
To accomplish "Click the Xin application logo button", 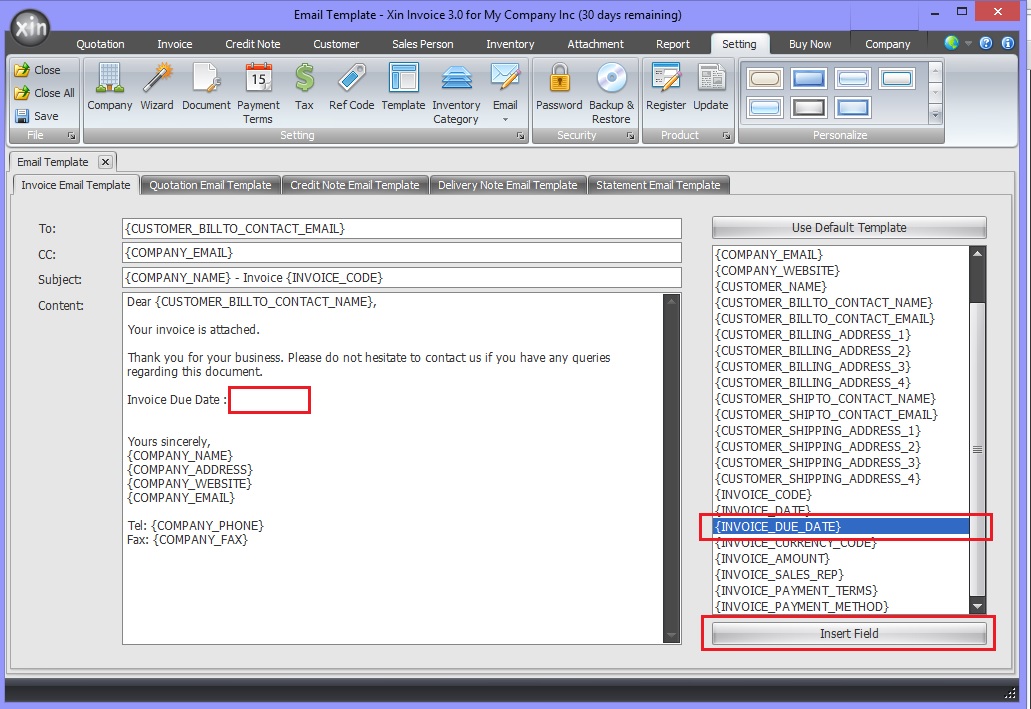I will [30, 28].
